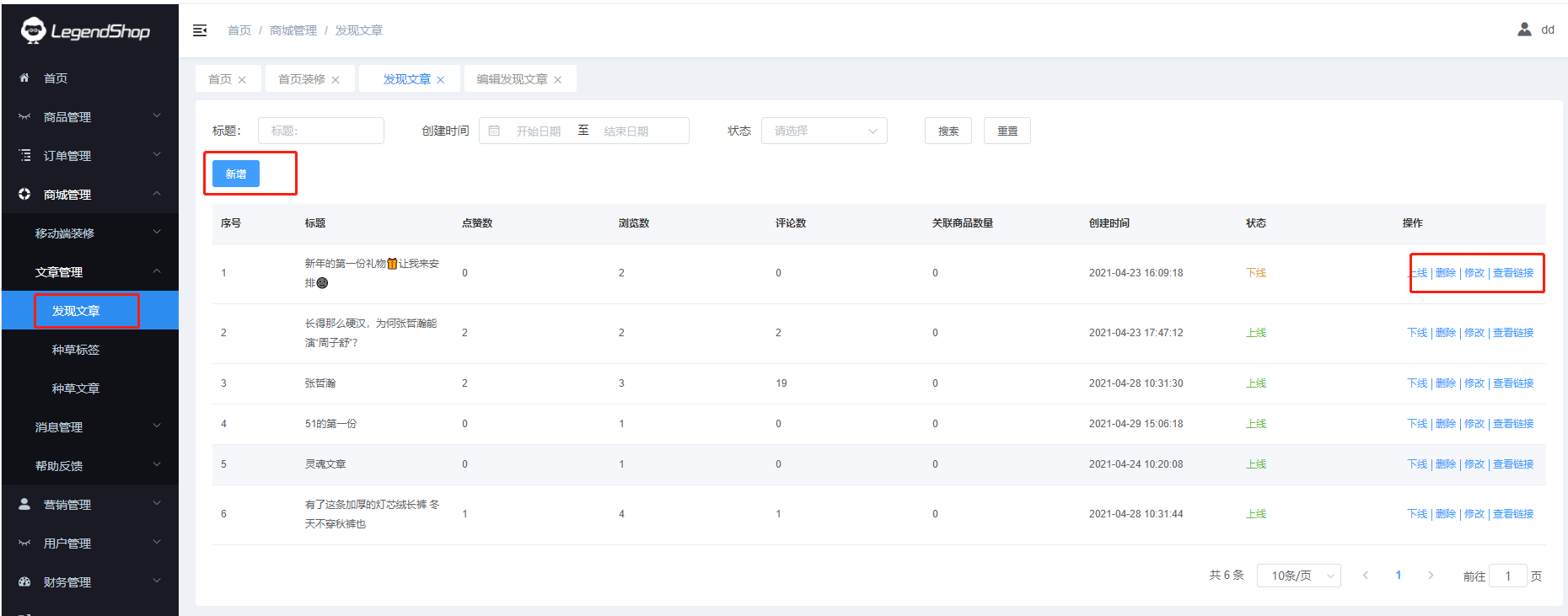
Task: Click the home icon in the sidebar
Action: tap(24, 78)
